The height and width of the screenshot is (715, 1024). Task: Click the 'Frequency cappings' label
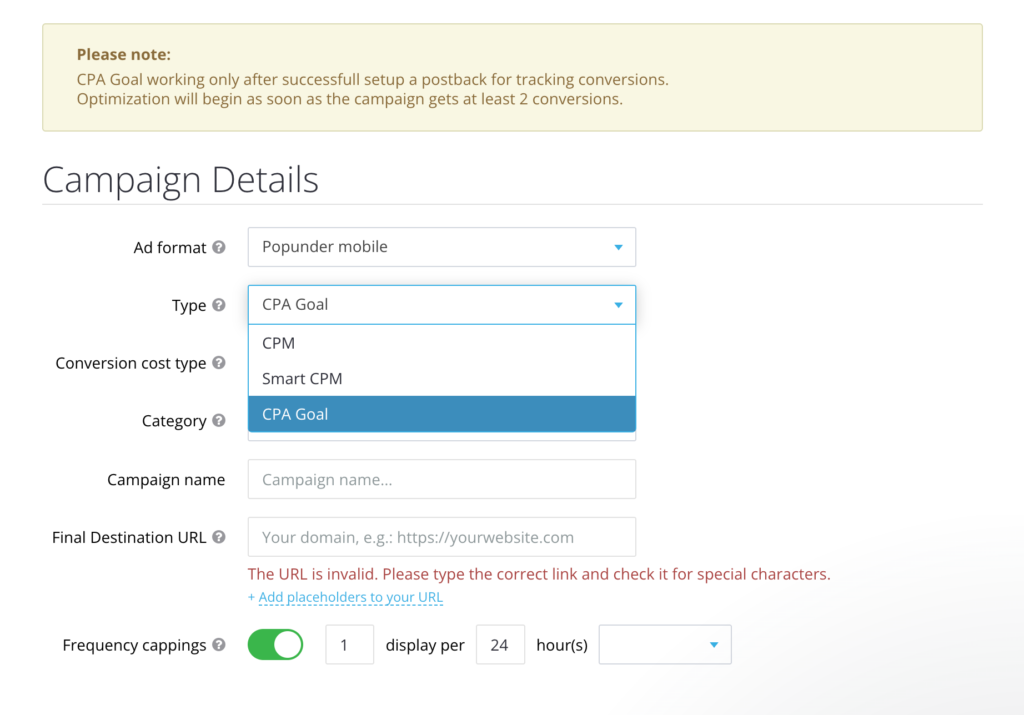135,645
